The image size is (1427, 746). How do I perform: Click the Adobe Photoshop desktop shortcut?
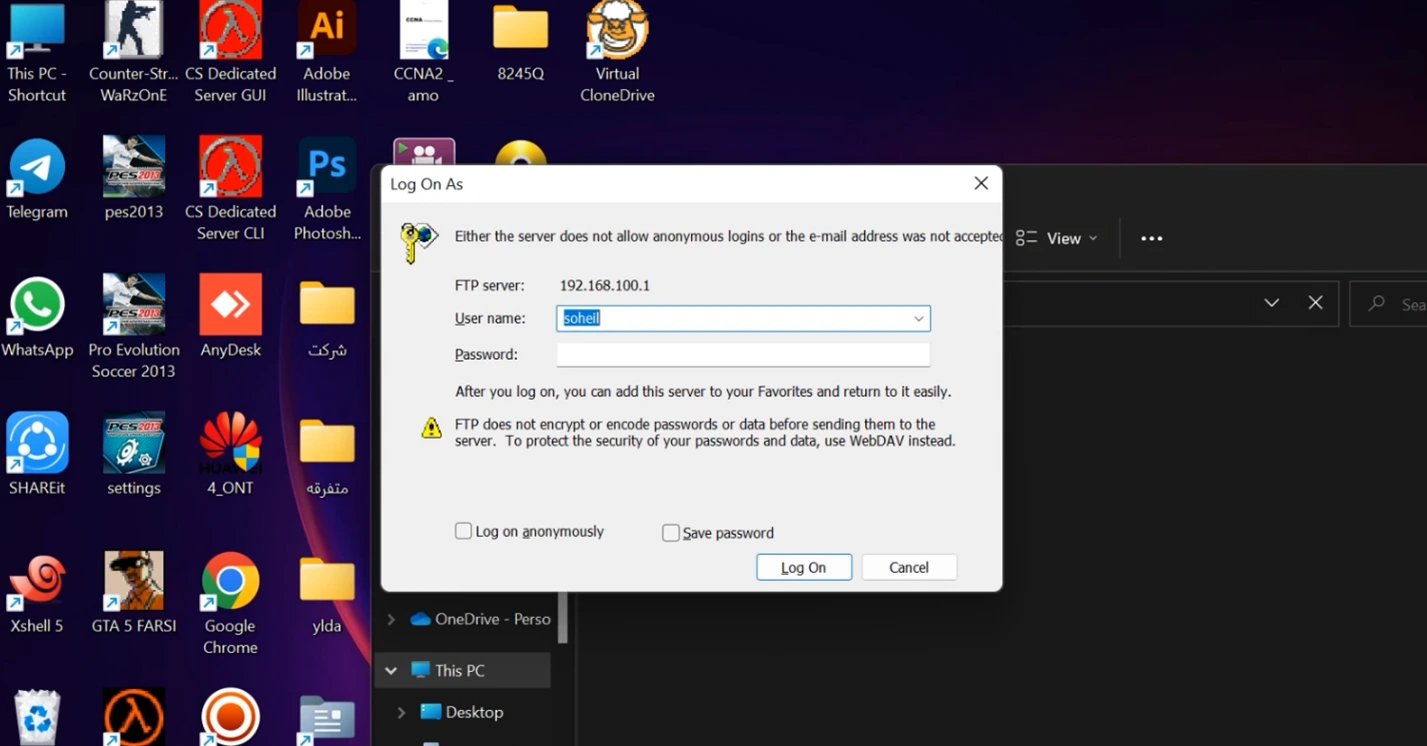pos(327,190)
